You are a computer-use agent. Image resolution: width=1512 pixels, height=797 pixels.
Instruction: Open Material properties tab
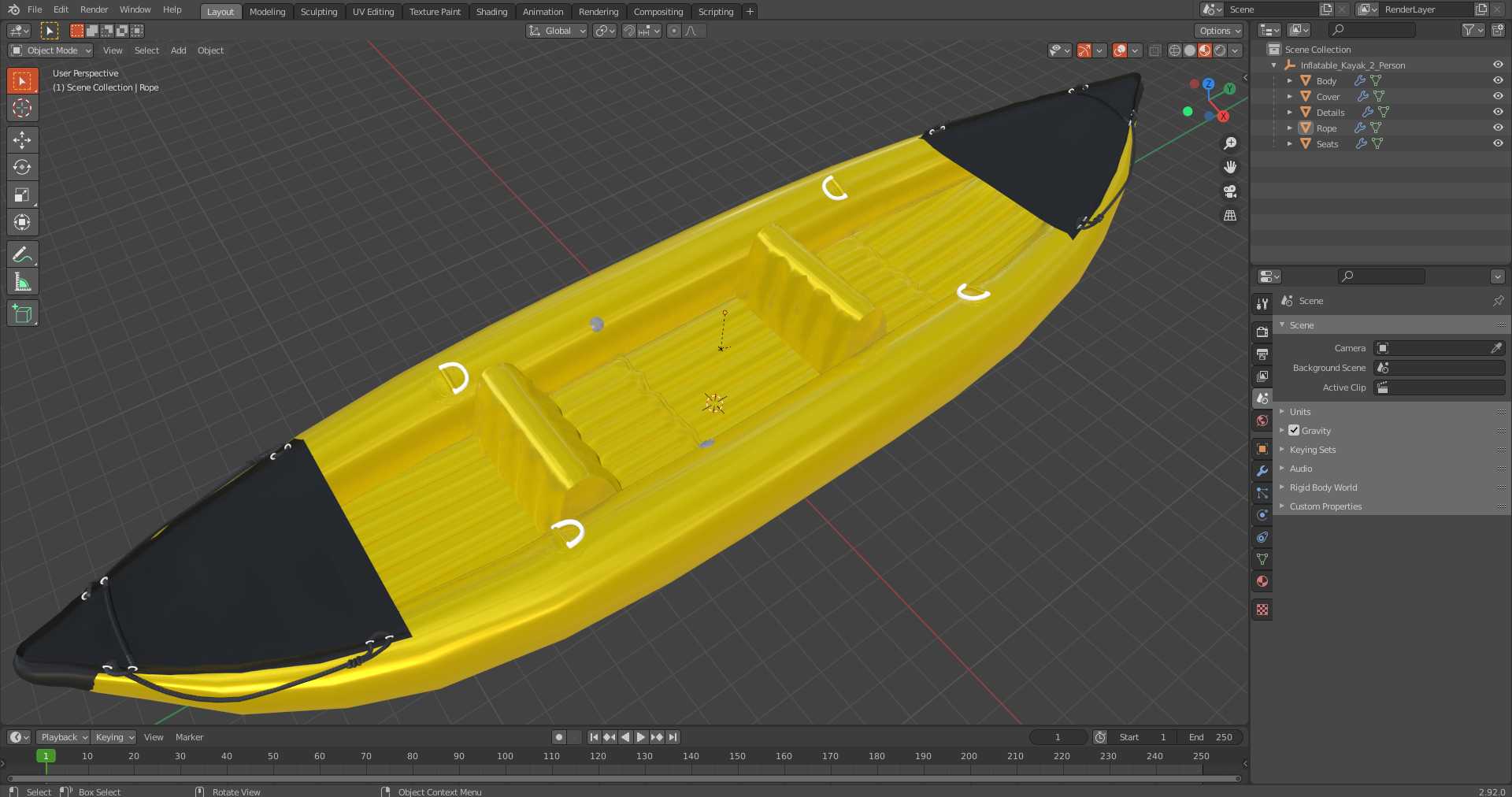pos(1262,581)
